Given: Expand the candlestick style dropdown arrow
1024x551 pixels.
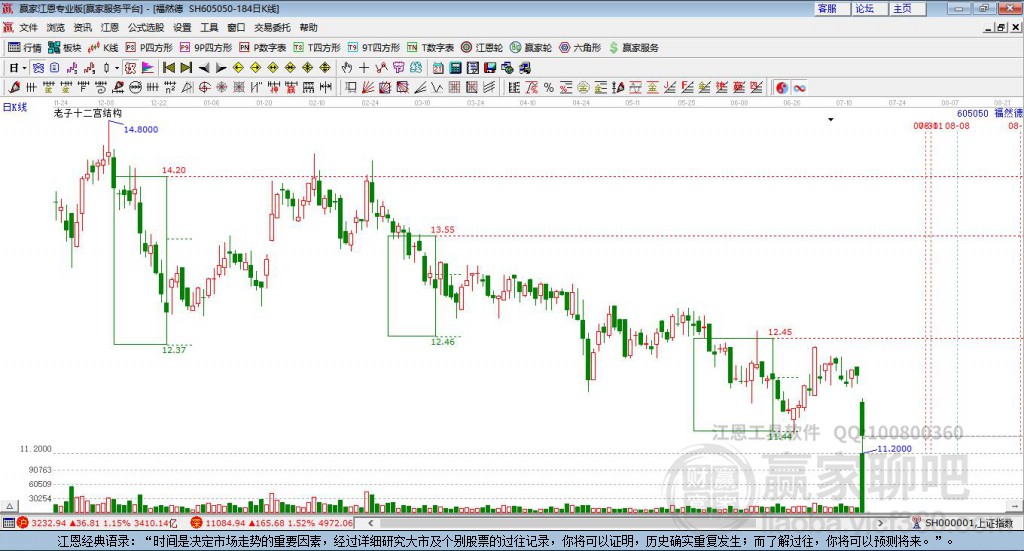Looking at the screenshot, I should (117, 68).
